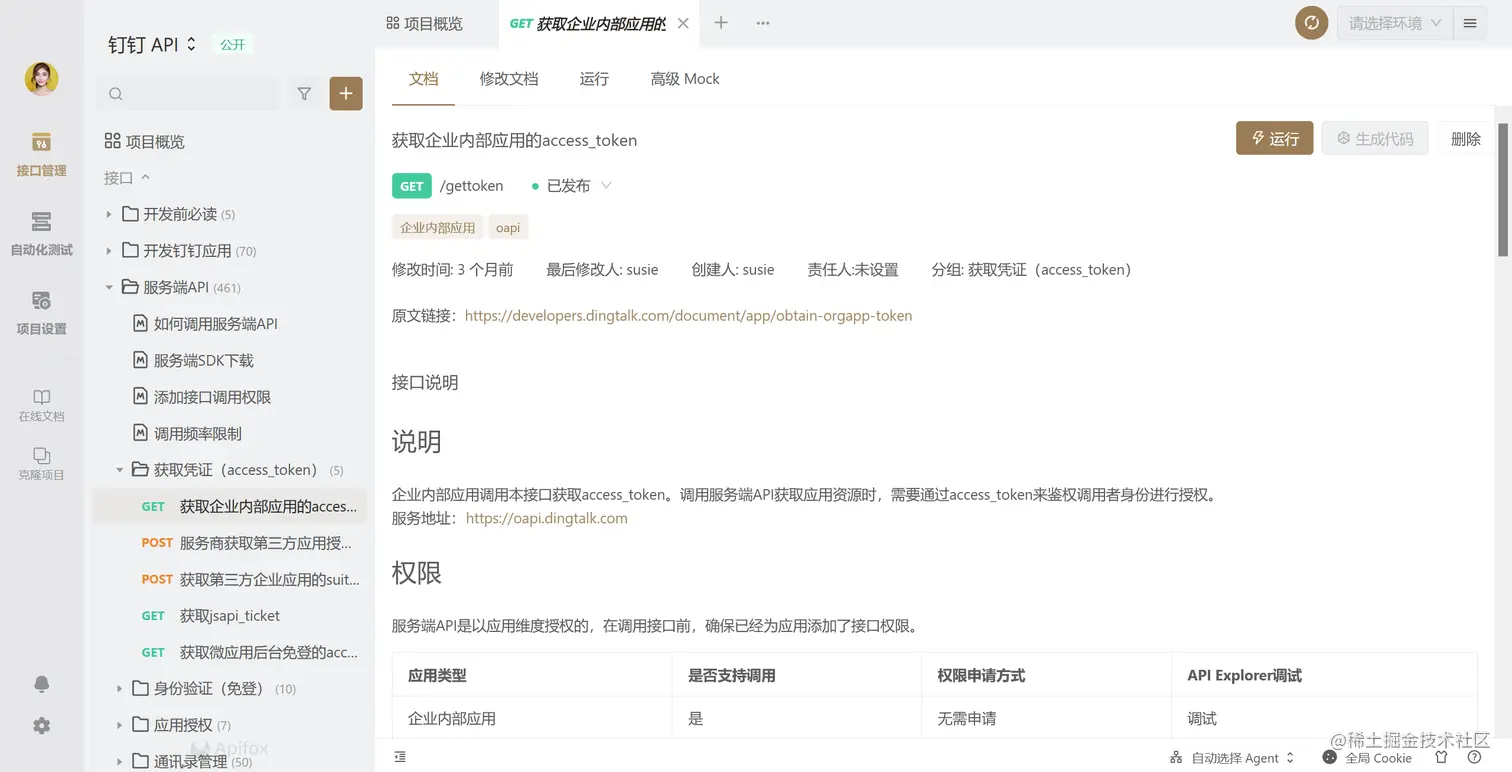The width and height of the screenshot is (1512, 772).
Task: Open the 修改文档 tab
Action: 509,78
